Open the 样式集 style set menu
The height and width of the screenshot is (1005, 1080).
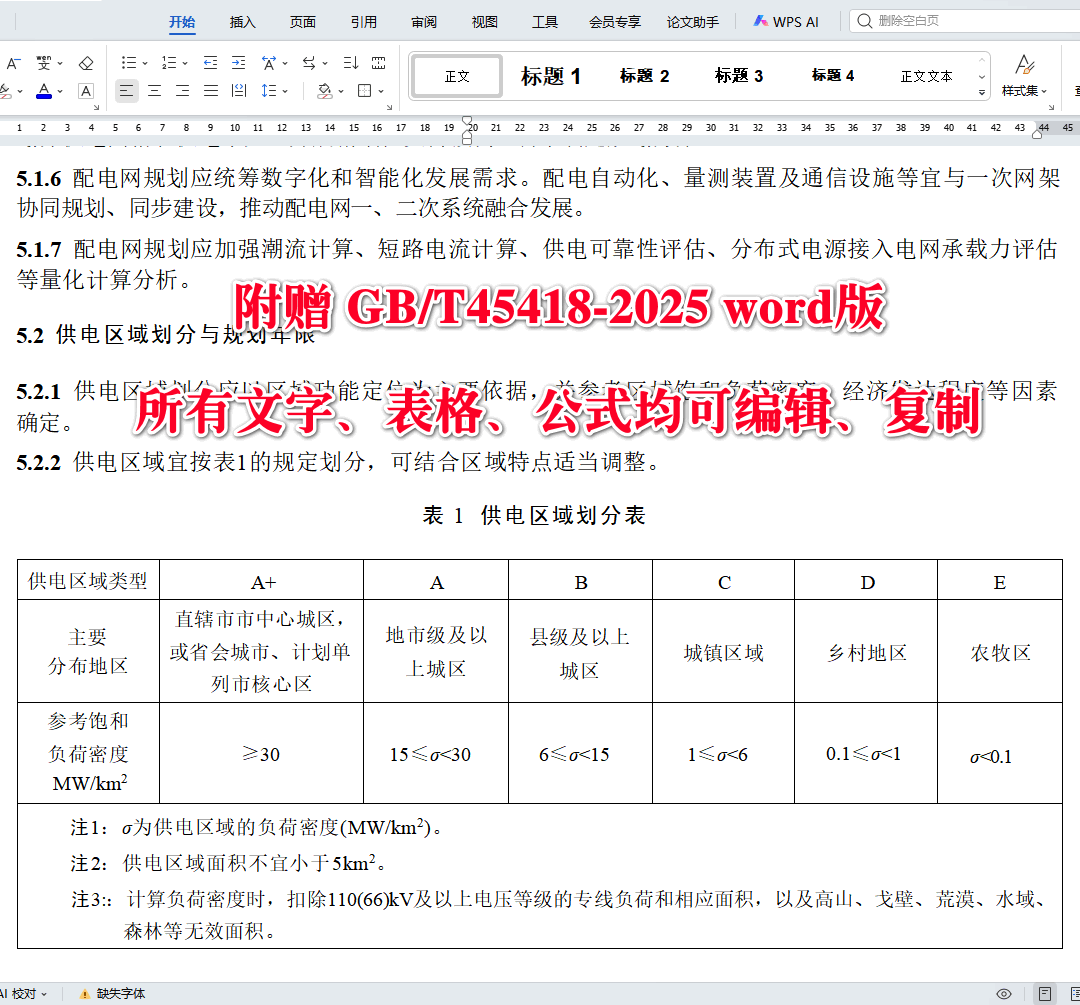(1024, 76)
